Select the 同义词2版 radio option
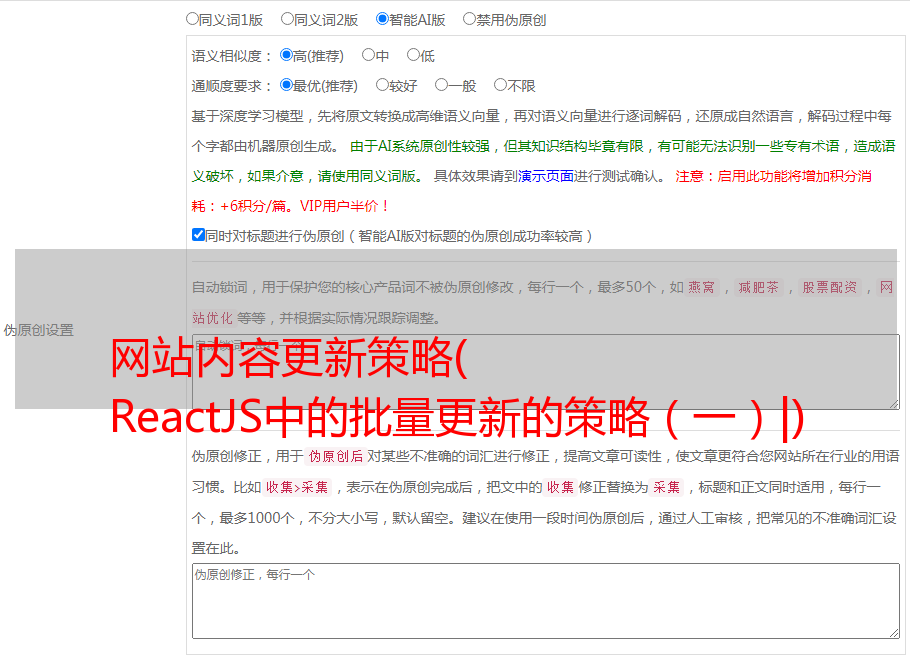 pyautogui.click(x=287, y=19)
